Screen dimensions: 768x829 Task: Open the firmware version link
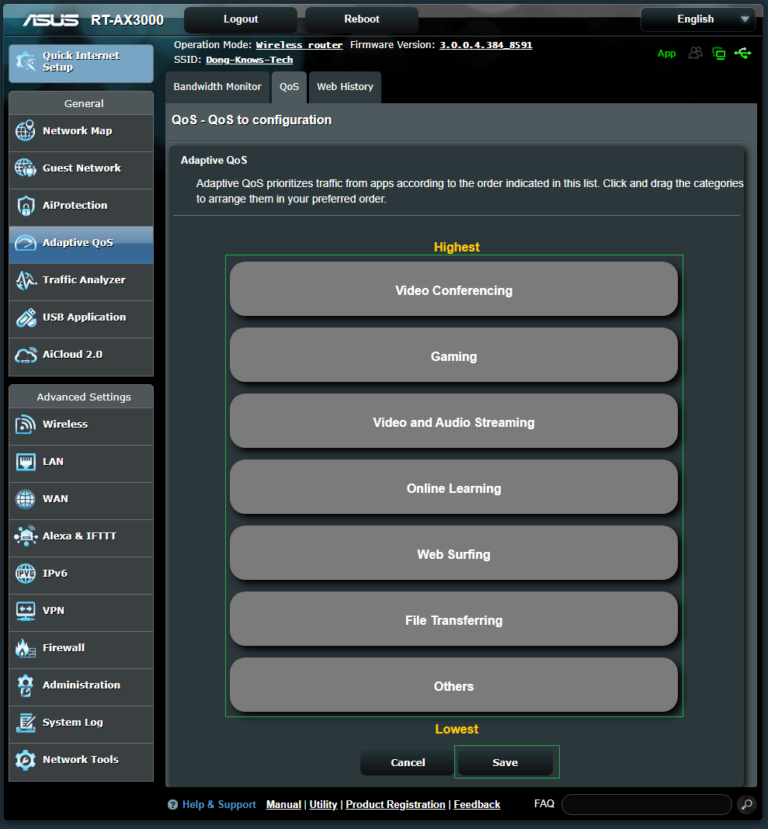pos(485,45)
